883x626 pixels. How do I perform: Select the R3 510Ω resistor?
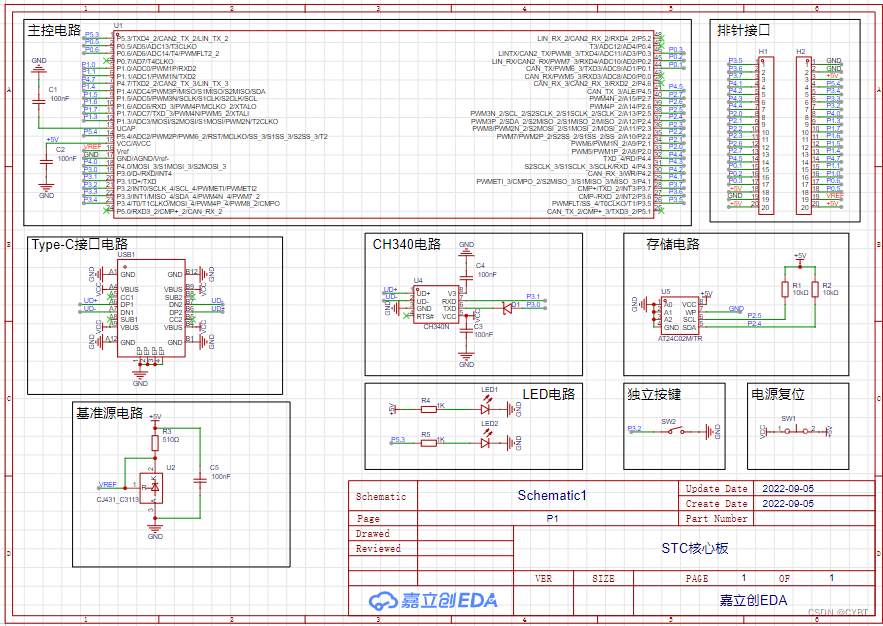(x=155, y=442)
